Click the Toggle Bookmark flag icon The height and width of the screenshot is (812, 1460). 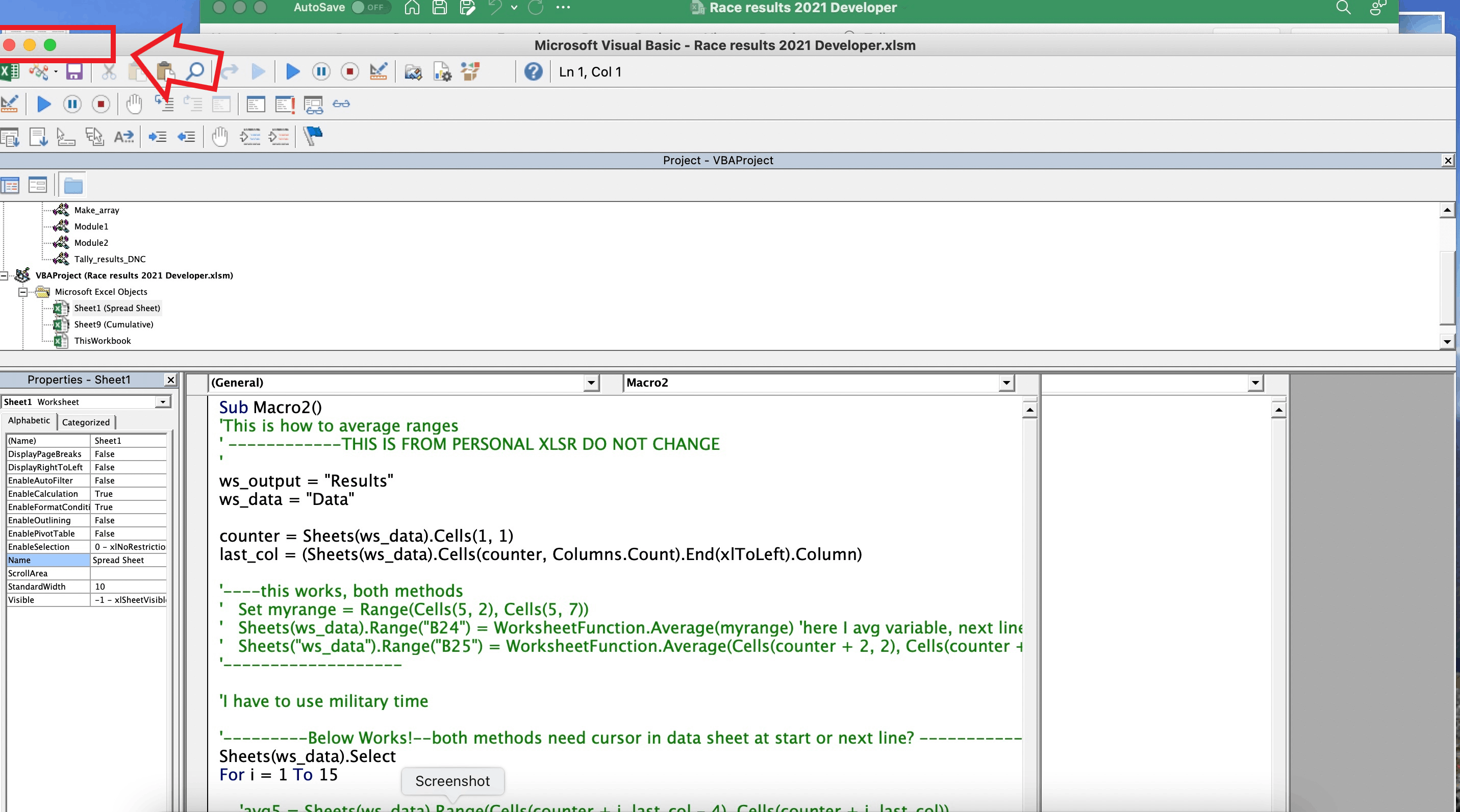point(312,136)
